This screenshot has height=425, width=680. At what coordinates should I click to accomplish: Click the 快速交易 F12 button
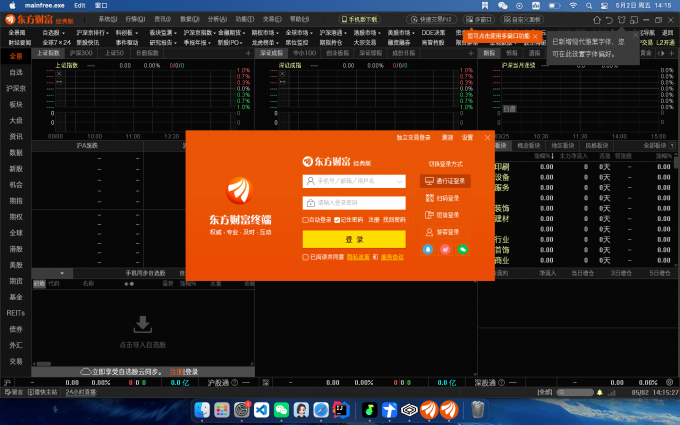(432, 19)
